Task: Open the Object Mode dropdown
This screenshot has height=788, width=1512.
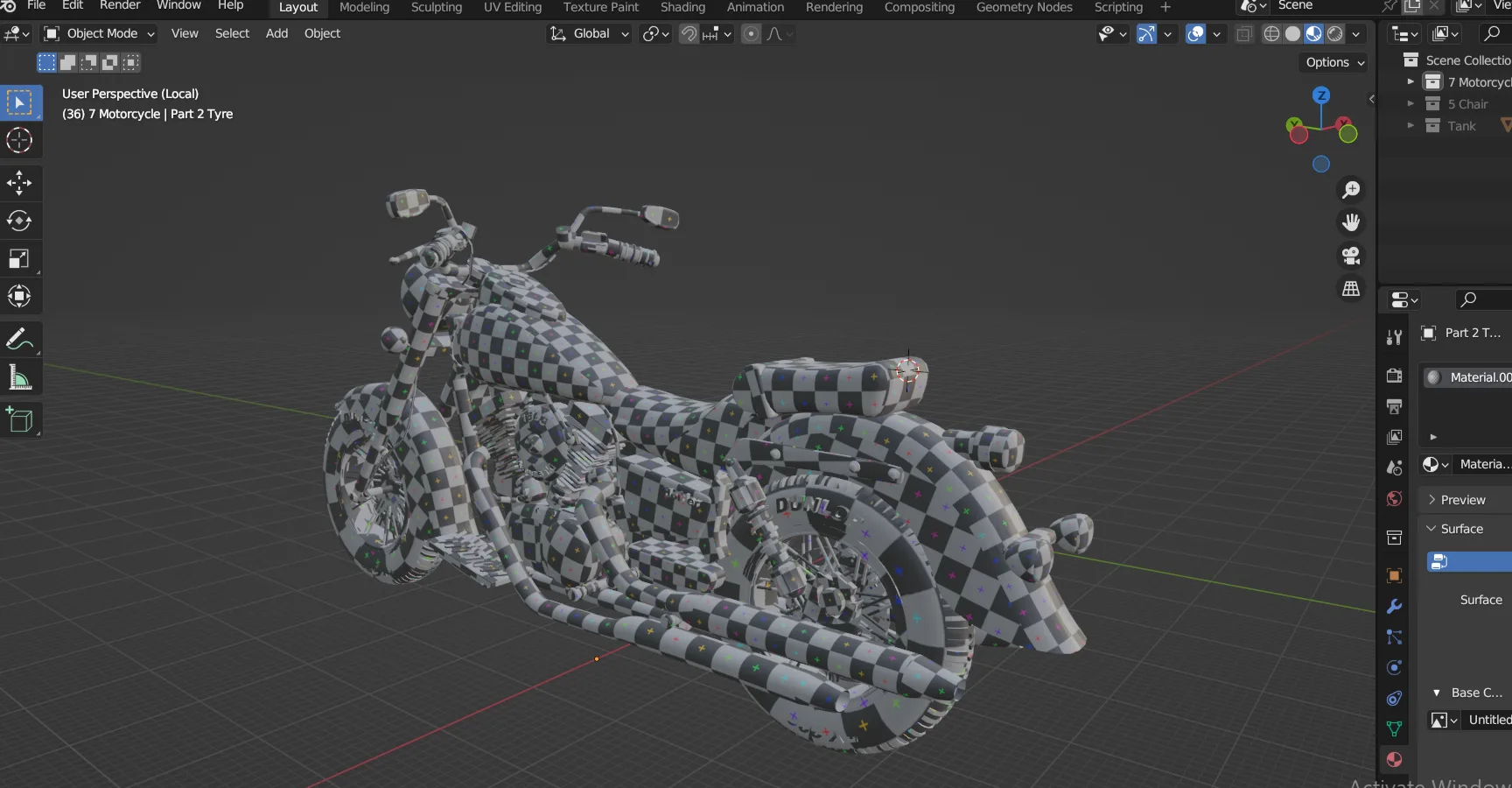Action: coord(100,34)
